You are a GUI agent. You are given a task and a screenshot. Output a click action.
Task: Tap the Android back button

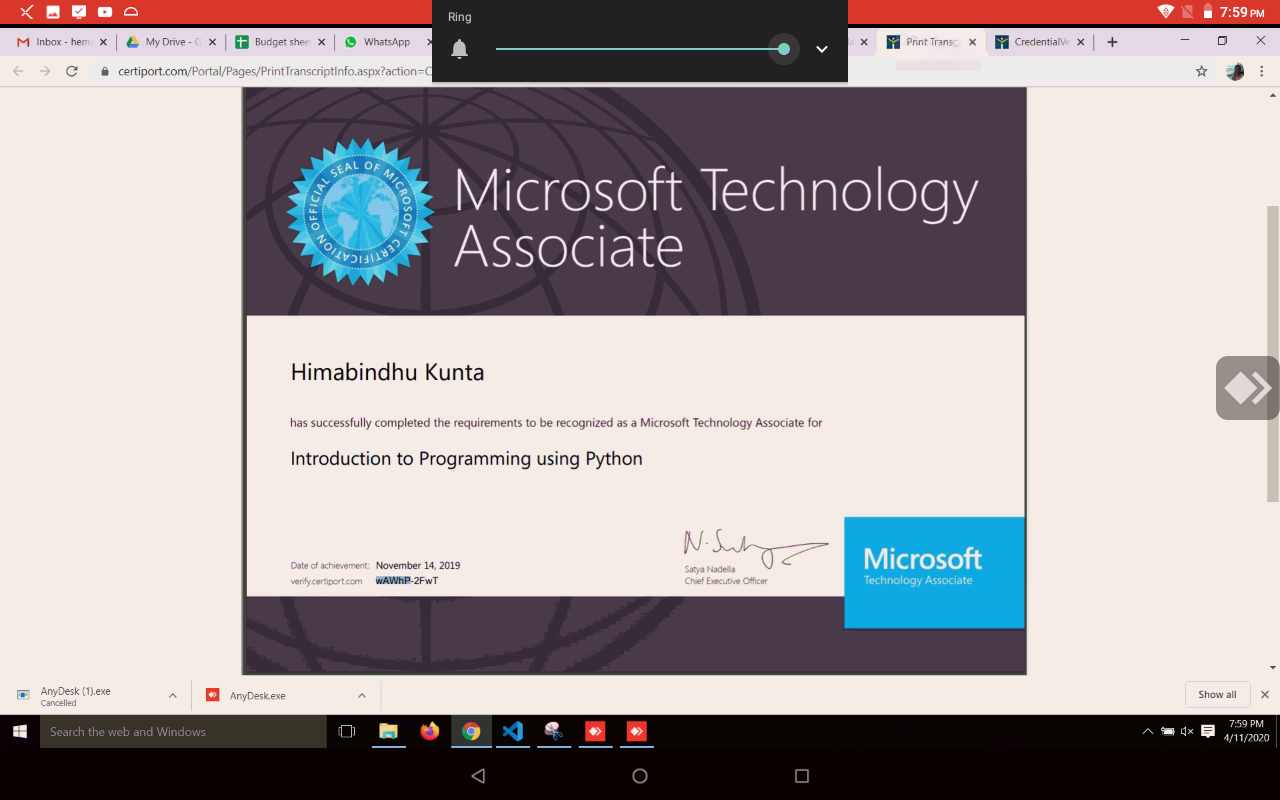coord(478,776)
